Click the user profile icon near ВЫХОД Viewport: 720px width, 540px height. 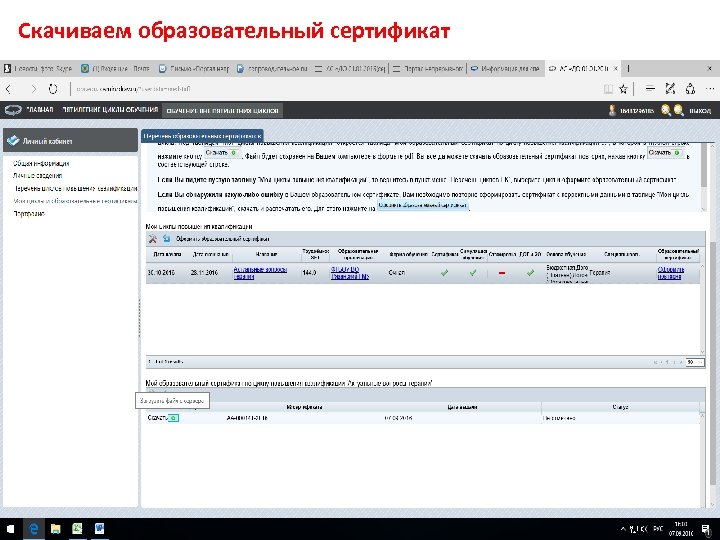pyautogui.click(x=612, y=110)
